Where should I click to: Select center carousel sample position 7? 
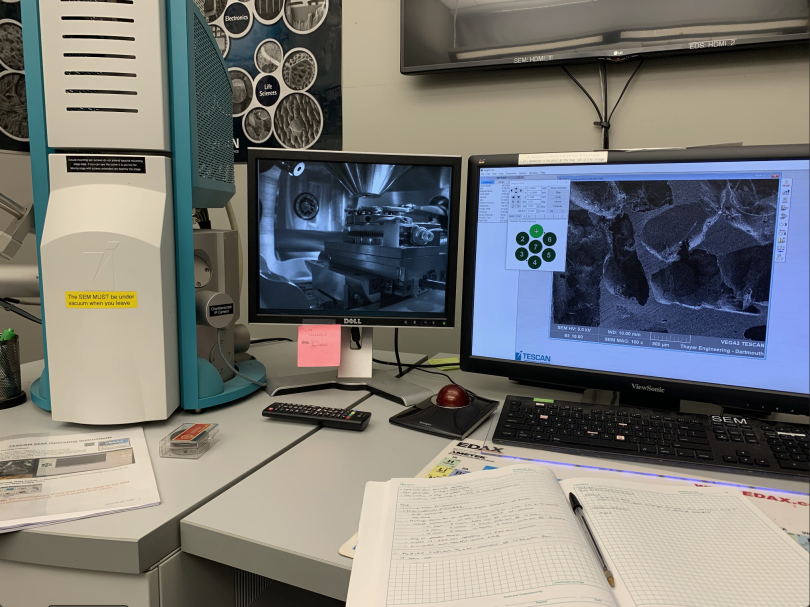pos(536,247)
